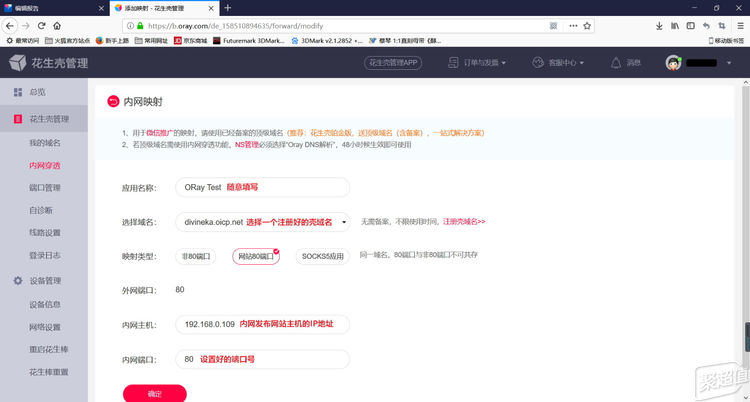The height and width of the screenshot is (402, 750).
Task: Click the 内网主机 IP address field
Action: point(262,324)
